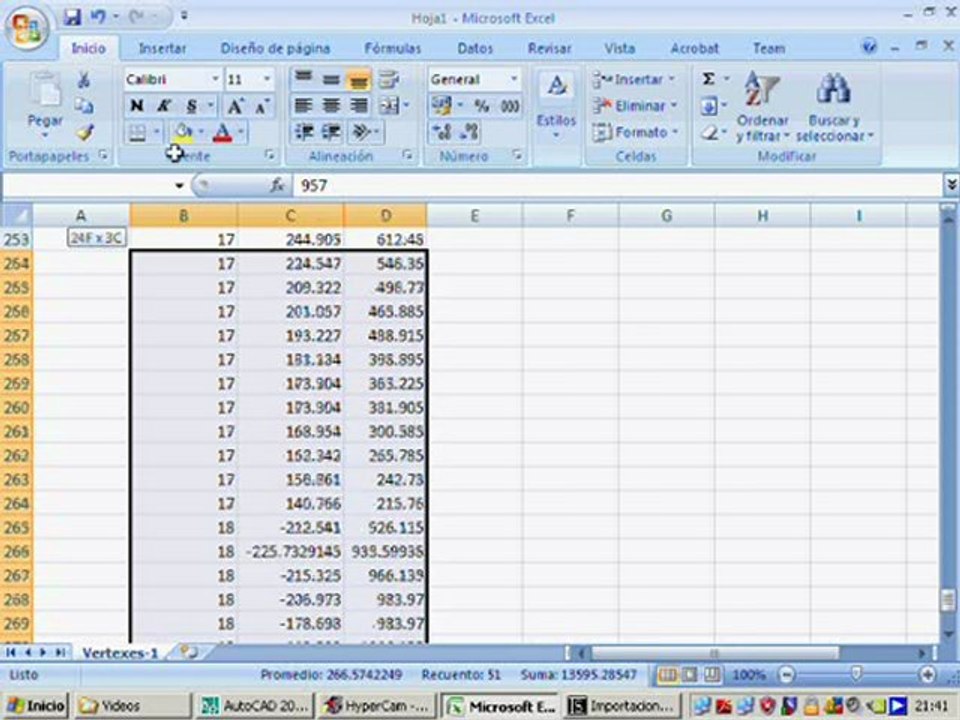The image size is (960, 720).
Task: Undo the last action
Action: point(98,17)
